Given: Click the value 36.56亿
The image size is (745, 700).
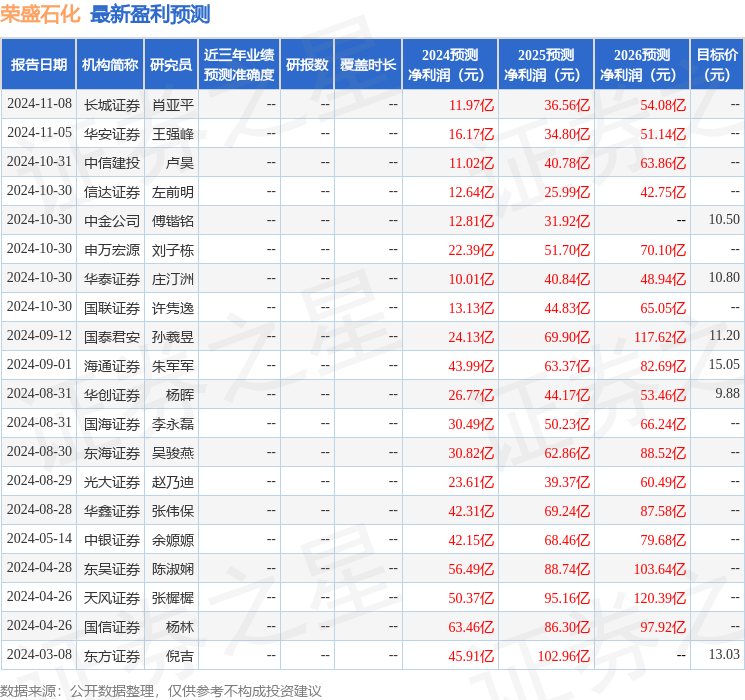Looking at the screenshot, I should coord(567,105).
